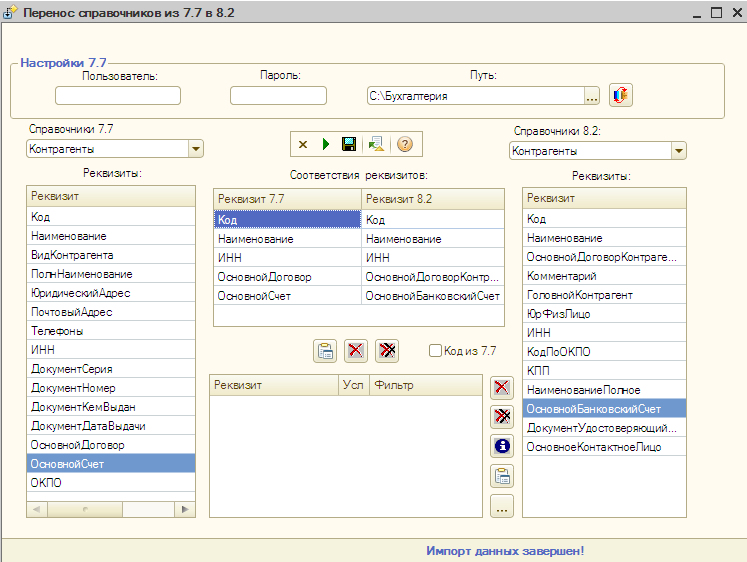
Task: Click 'Фильтр' column header in filter table
Action: tap(426, 385)
